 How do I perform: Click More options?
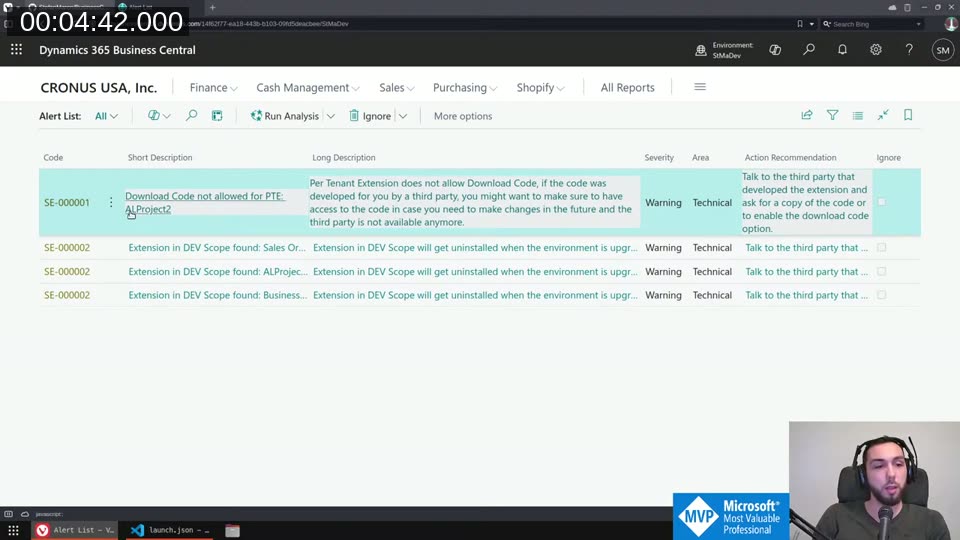coord(462,116)
